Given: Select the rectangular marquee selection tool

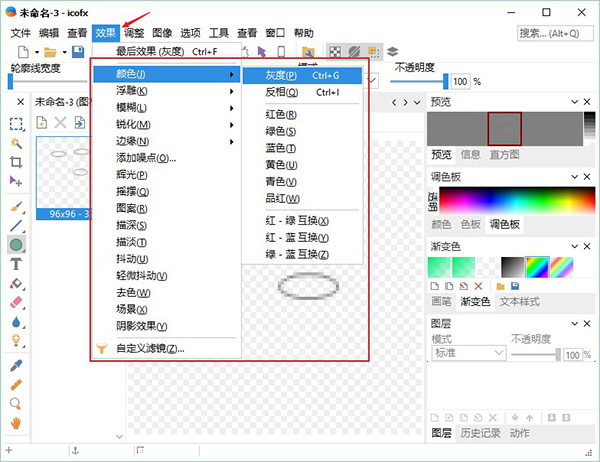Looking at the screenshot, I should click(x=16, y=124).
